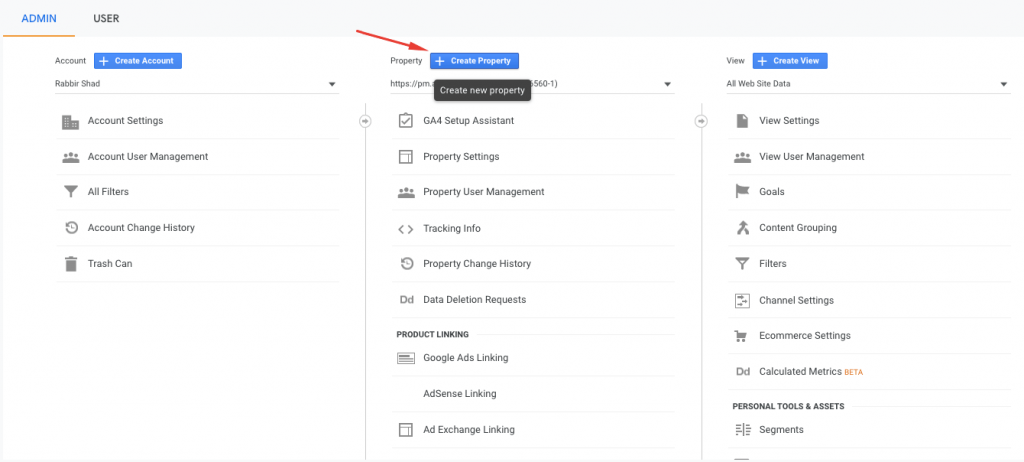
Task: Click the Account User Management people icon
Action: pyautogui.click(x=70, y=157)
